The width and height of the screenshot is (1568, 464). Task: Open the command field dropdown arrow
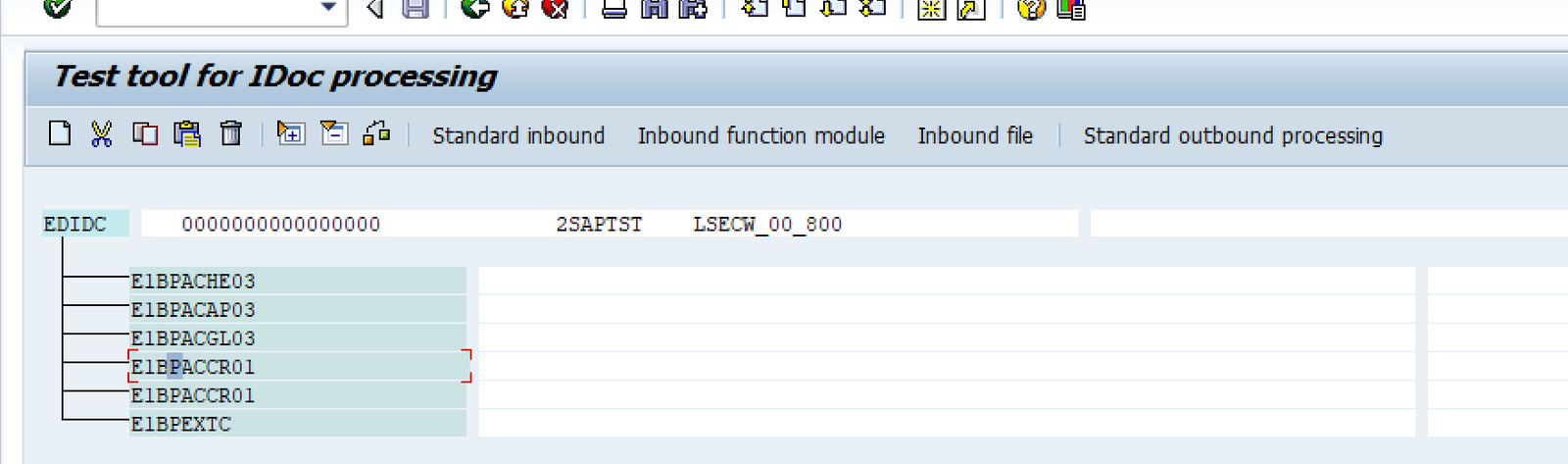[x=329, y=9]
